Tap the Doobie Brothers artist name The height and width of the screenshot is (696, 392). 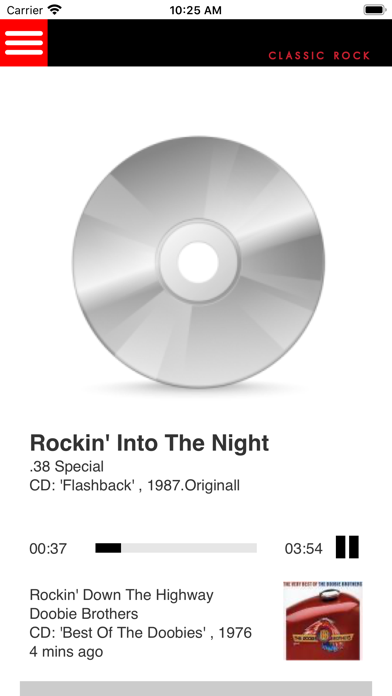[x=84, y=614]
